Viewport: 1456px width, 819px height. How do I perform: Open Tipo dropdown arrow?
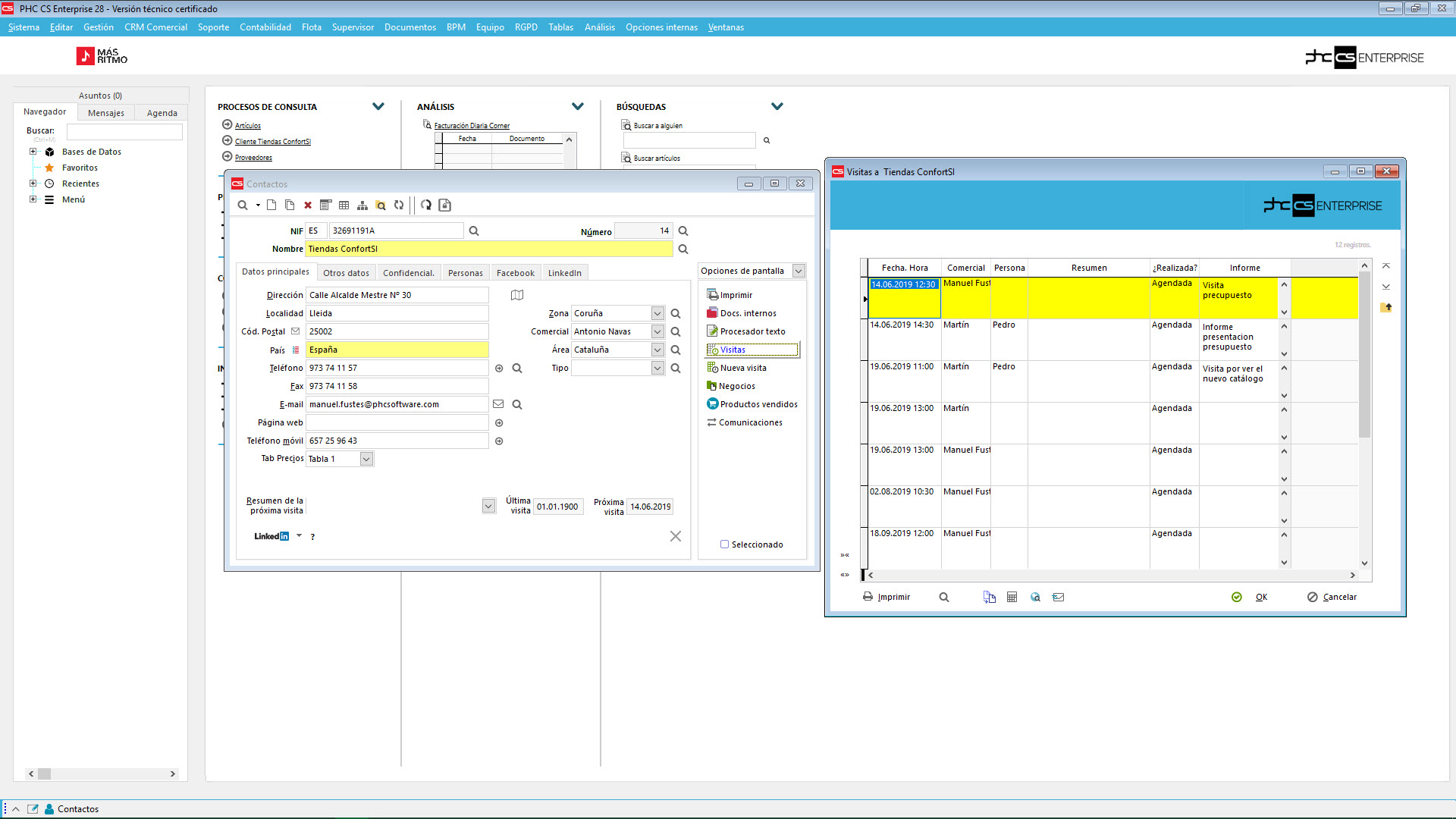(x=657, y=369)
